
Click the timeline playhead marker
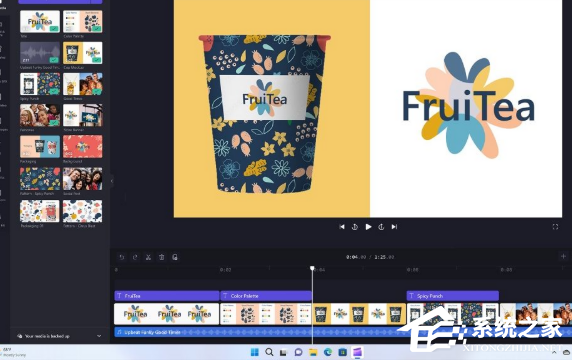[x=312, y=268]
